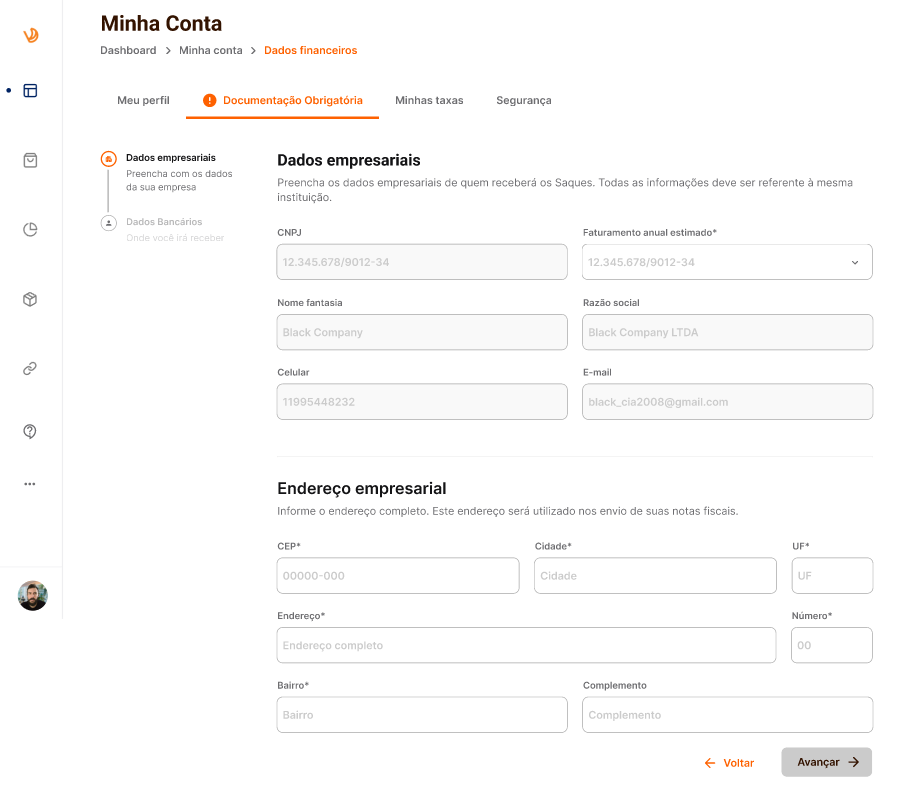Focus the Bairro input field
904x785 pixels.
[x=422, y=715]
